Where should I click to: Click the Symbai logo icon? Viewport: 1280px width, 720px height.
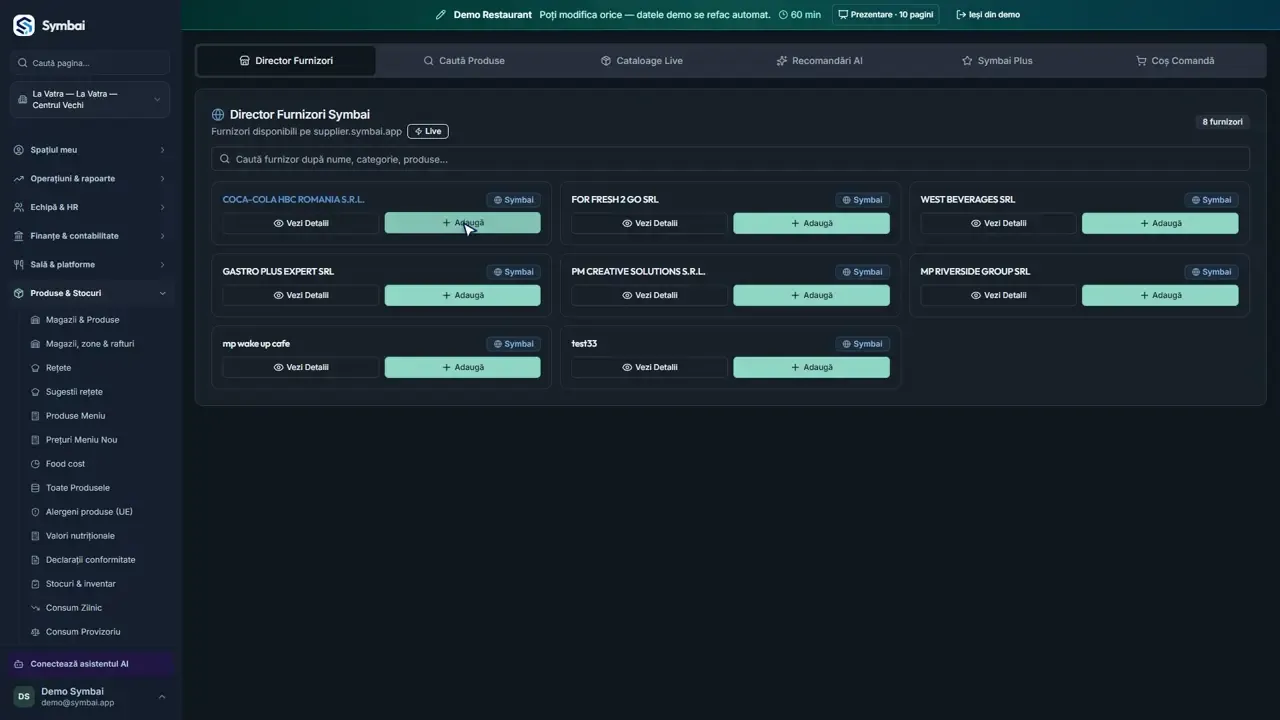point(23,25)
